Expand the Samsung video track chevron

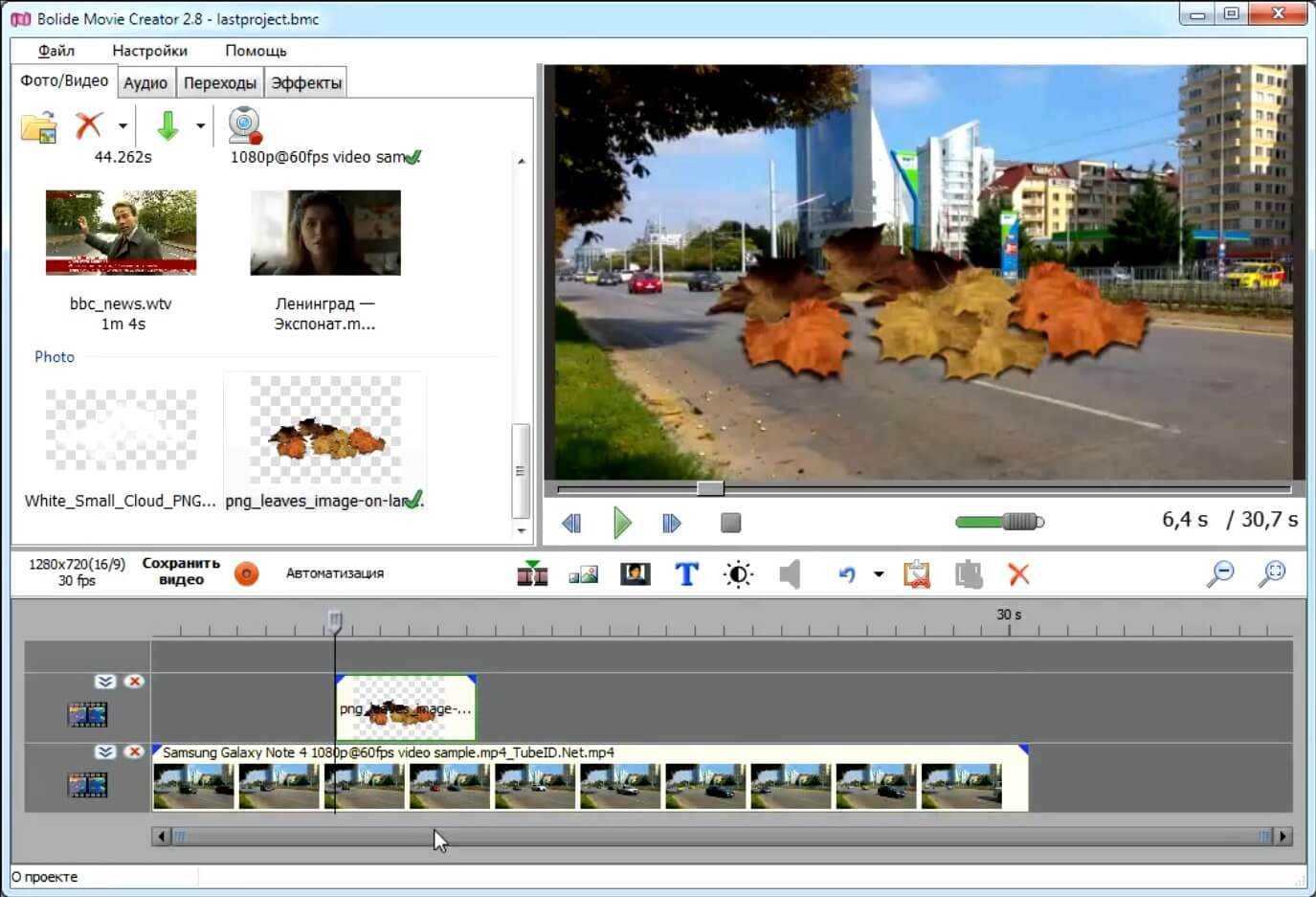pos(105,752)
